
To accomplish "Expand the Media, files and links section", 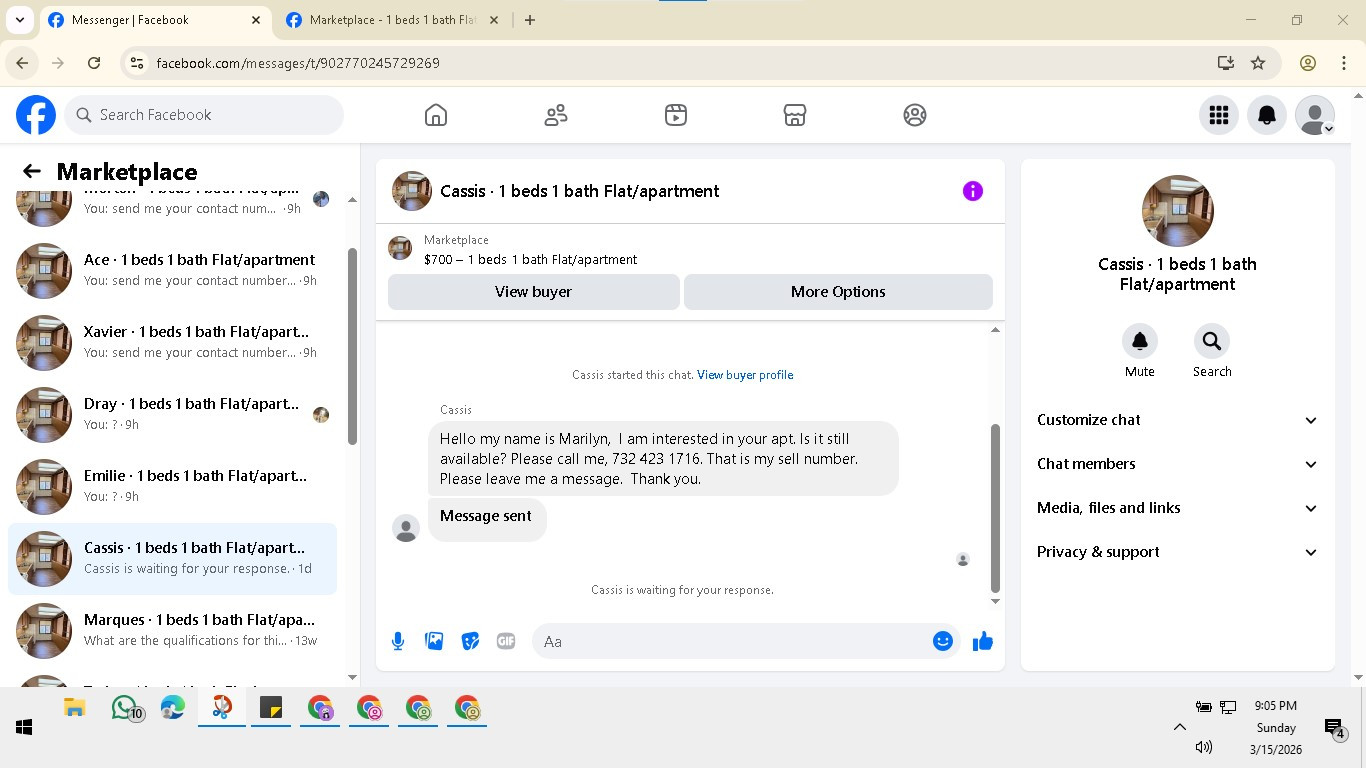I will 1177,508.
